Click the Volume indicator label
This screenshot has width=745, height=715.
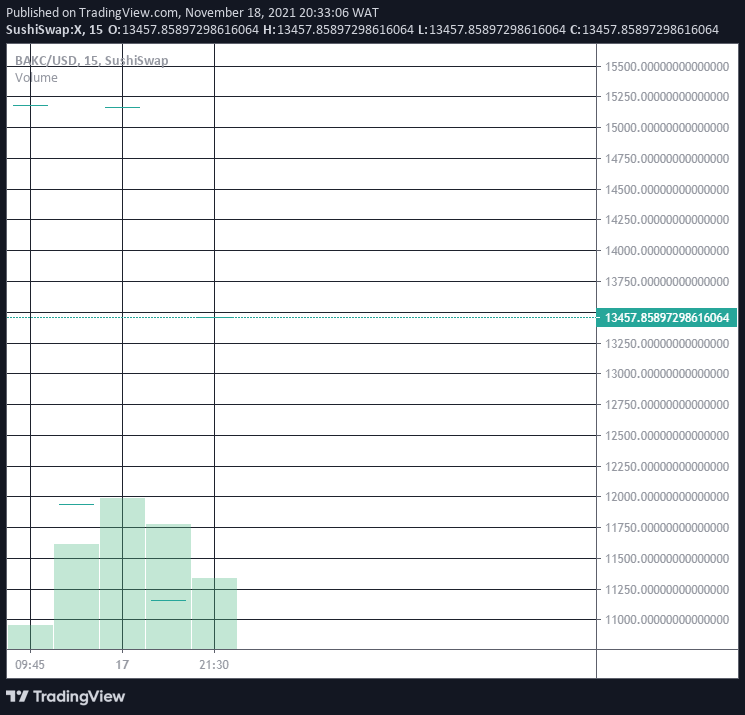[36, 77]
